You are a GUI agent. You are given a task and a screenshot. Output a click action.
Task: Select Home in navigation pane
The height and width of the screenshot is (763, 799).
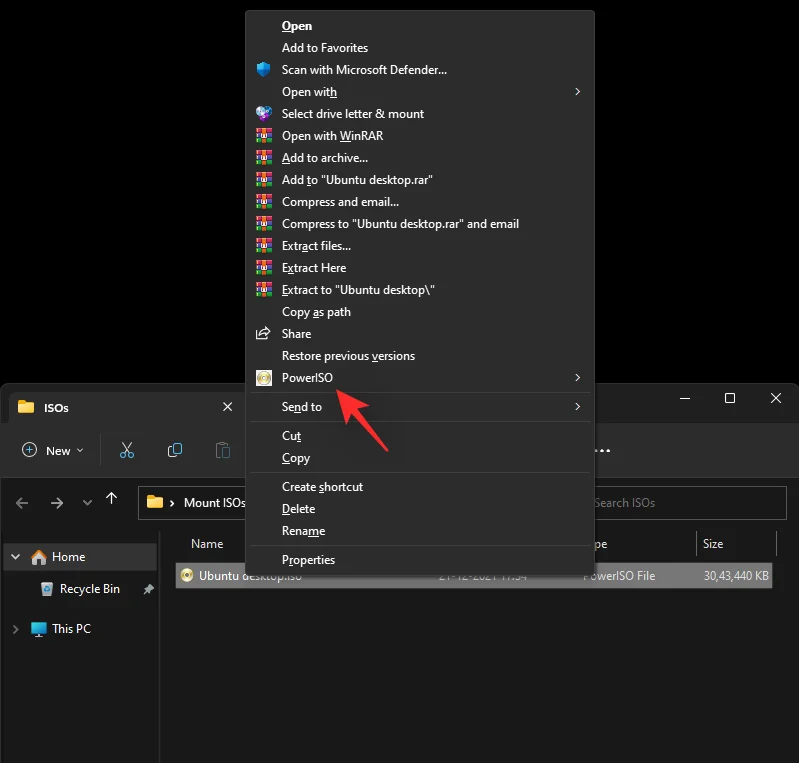click(81, 557)
